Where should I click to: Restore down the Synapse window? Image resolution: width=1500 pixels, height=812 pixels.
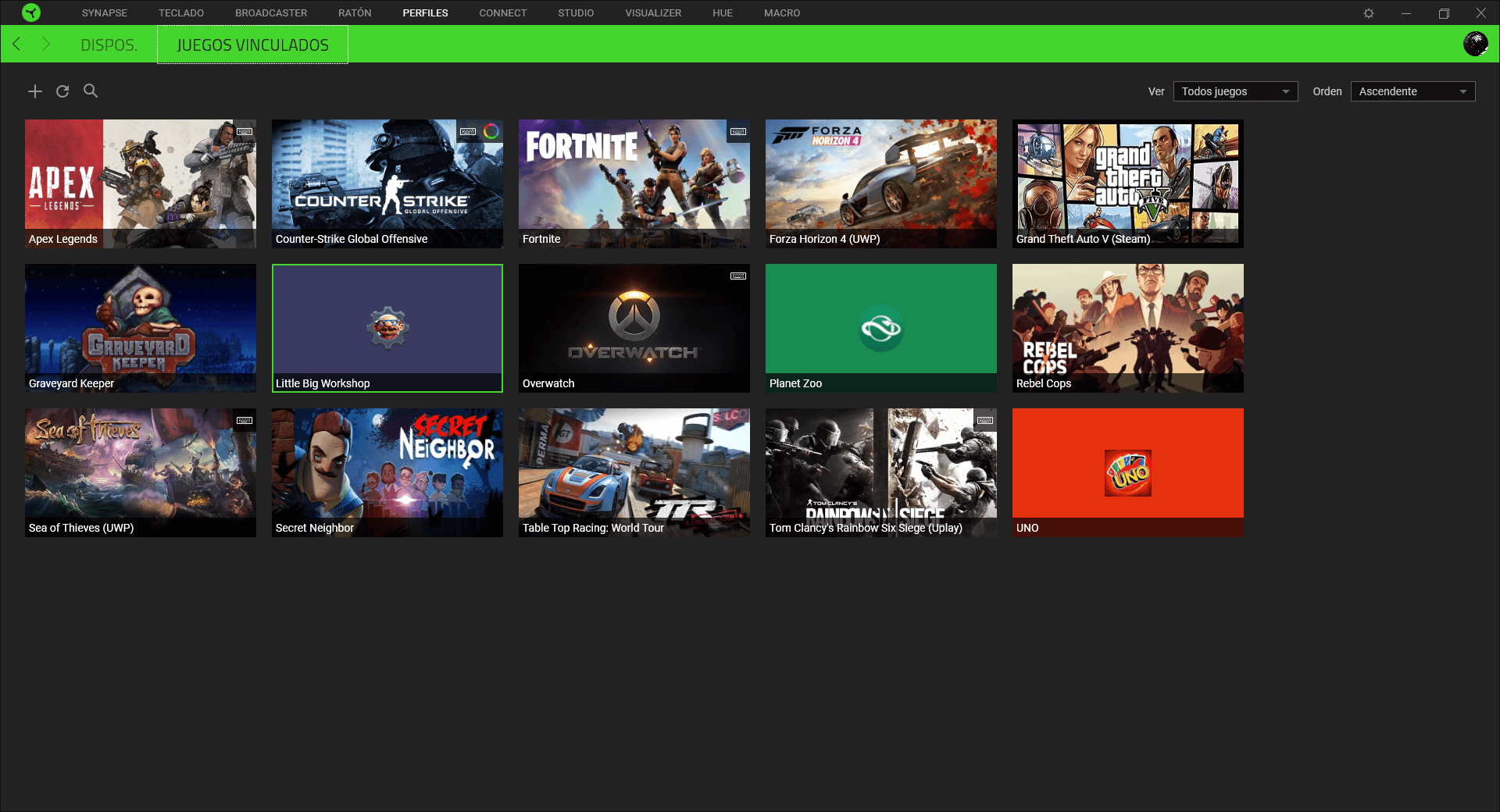1444,13
